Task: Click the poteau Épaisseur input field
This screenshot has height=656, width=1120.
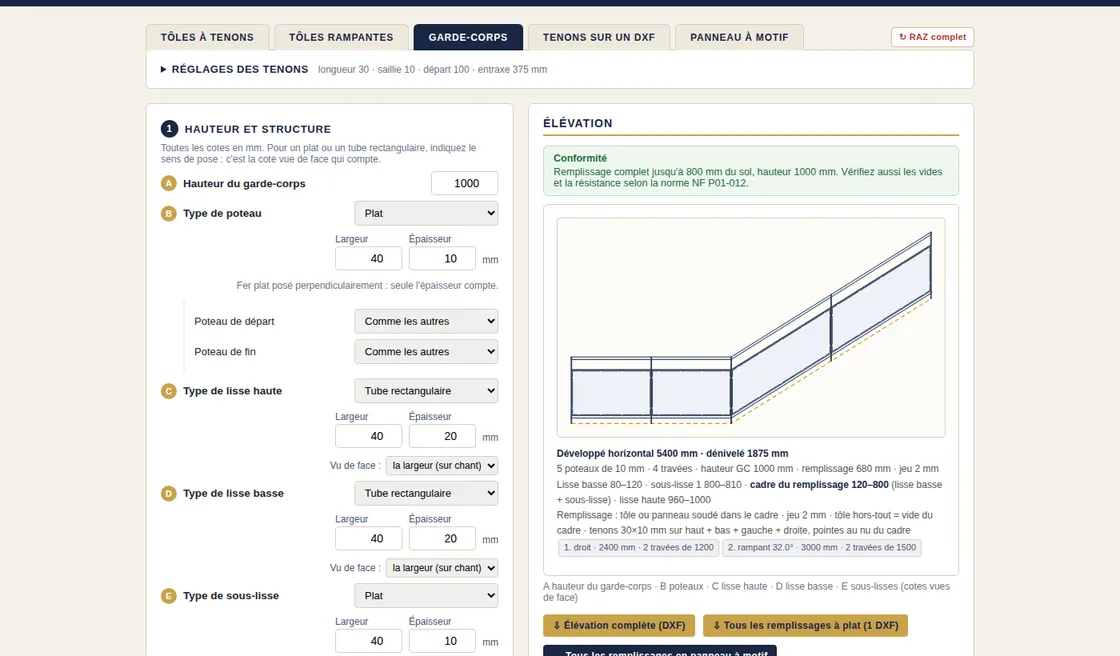Action: pos(442,259)
